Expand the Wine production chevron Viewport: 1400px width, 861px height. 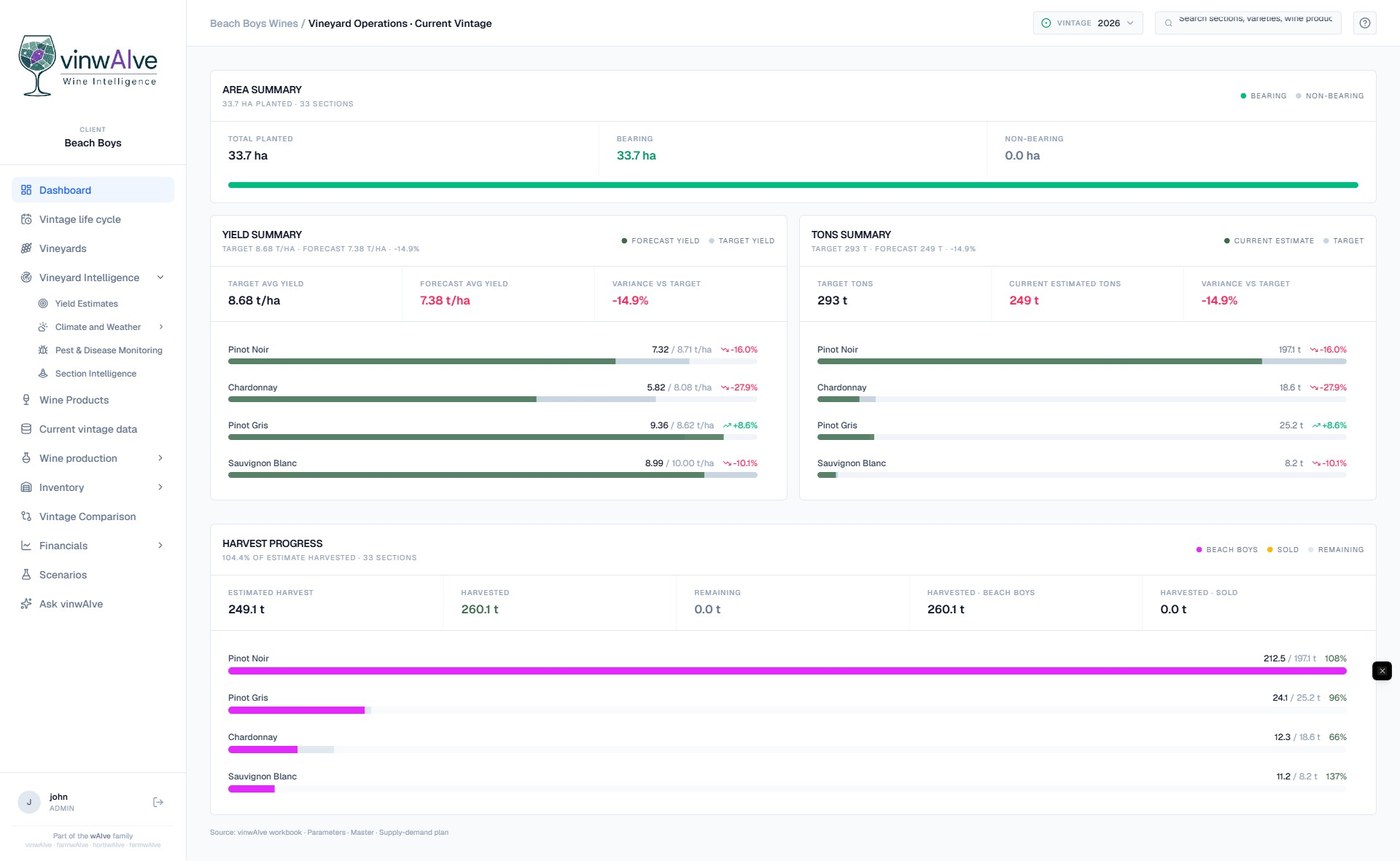click(161, 458)
